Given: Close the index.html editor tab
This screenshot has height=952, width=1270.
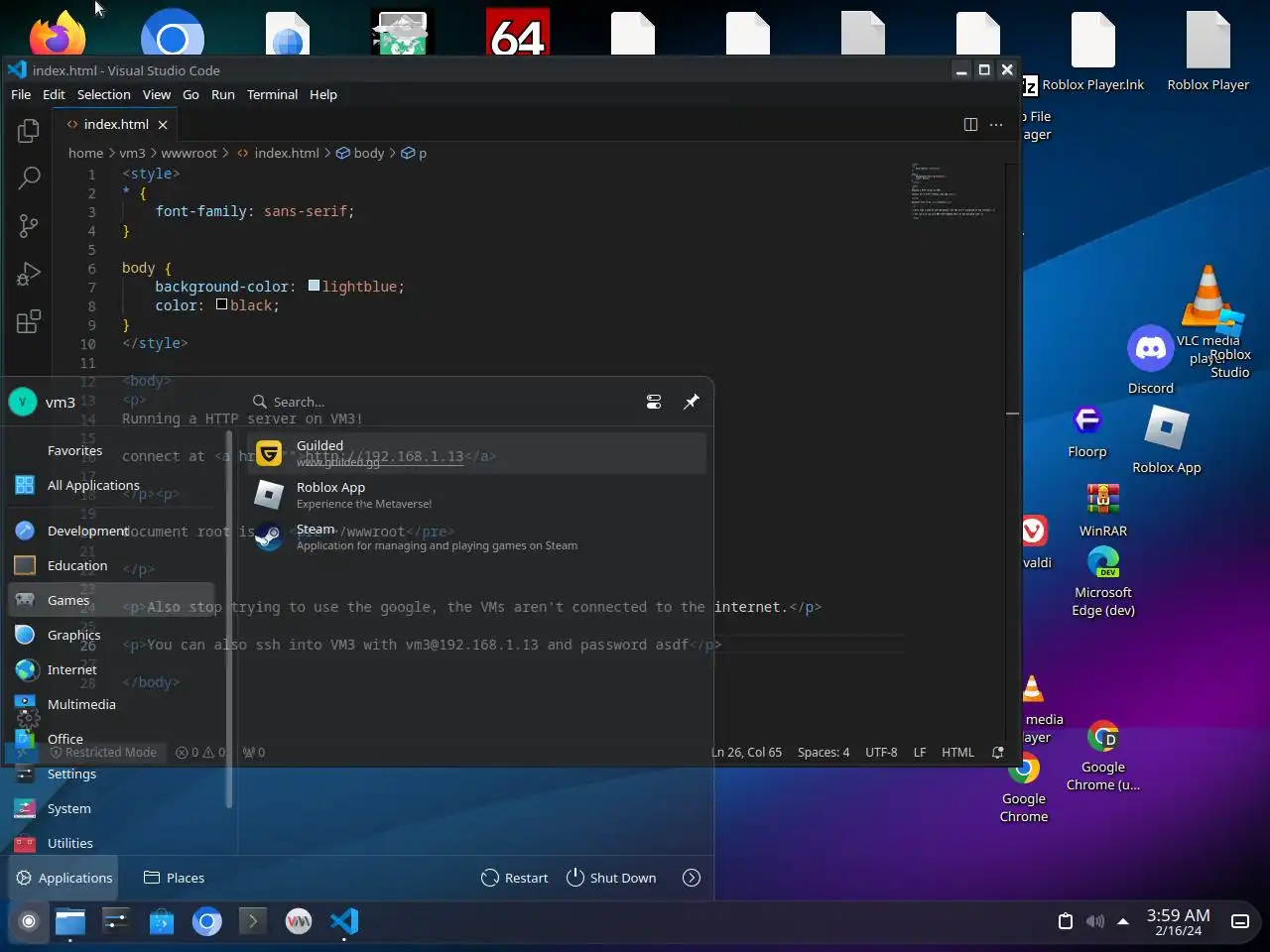Looking at the screenshot, I should click(x=163, y=124).
